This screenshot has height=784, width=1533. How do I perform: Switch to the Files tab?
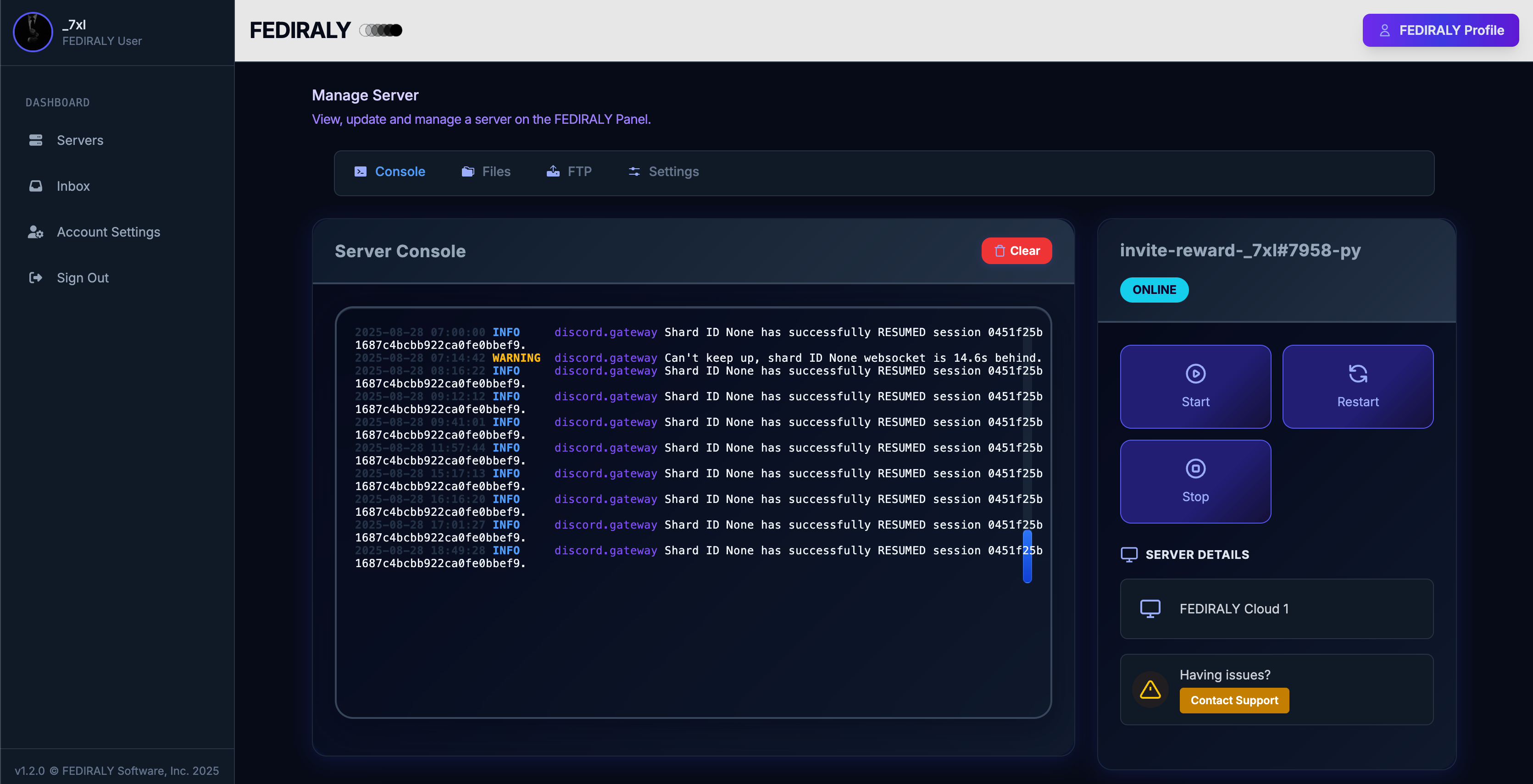click(486, 172)
